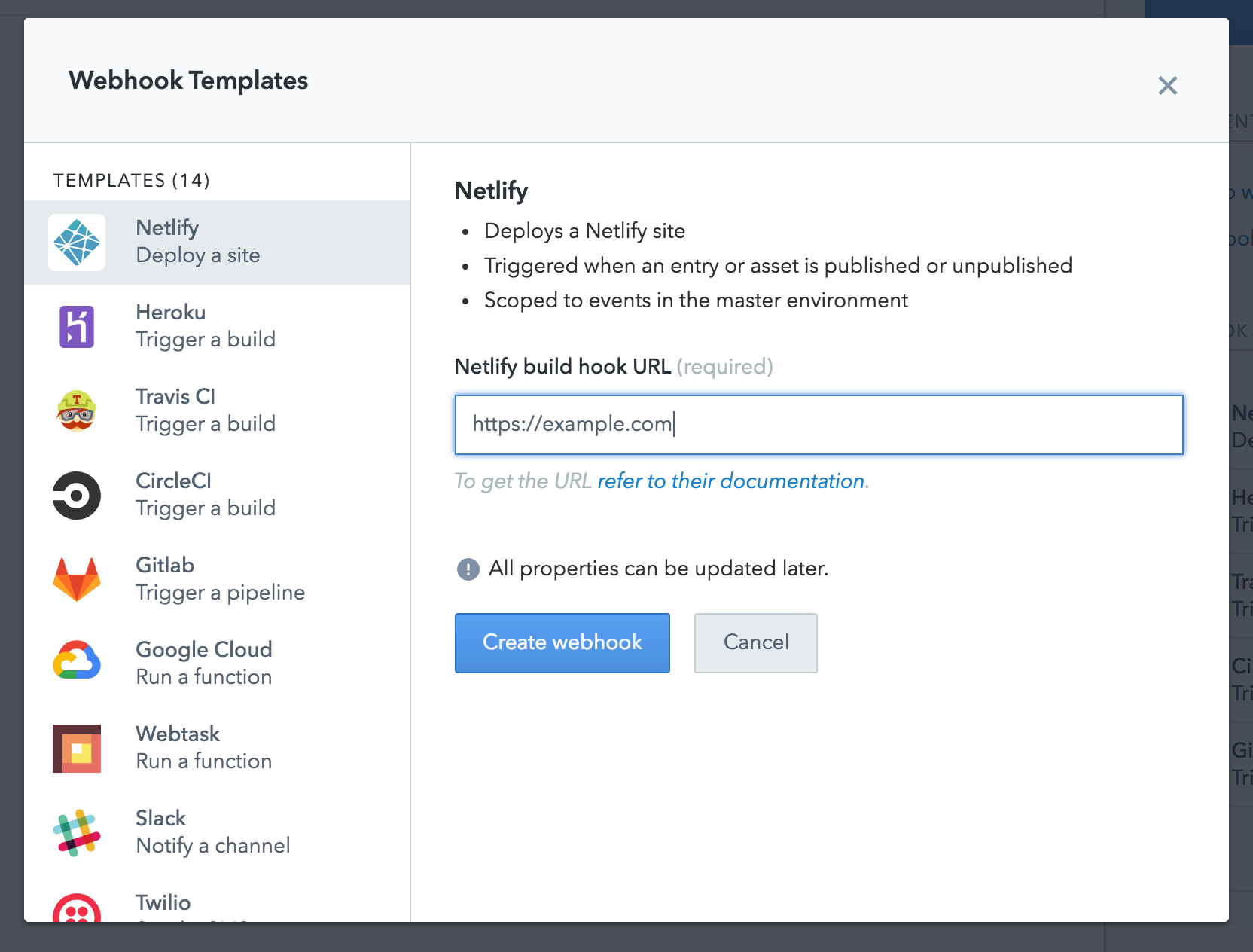Click the CircleCI logo icon
Screen dimensions: 1253x952
point(78,495)
